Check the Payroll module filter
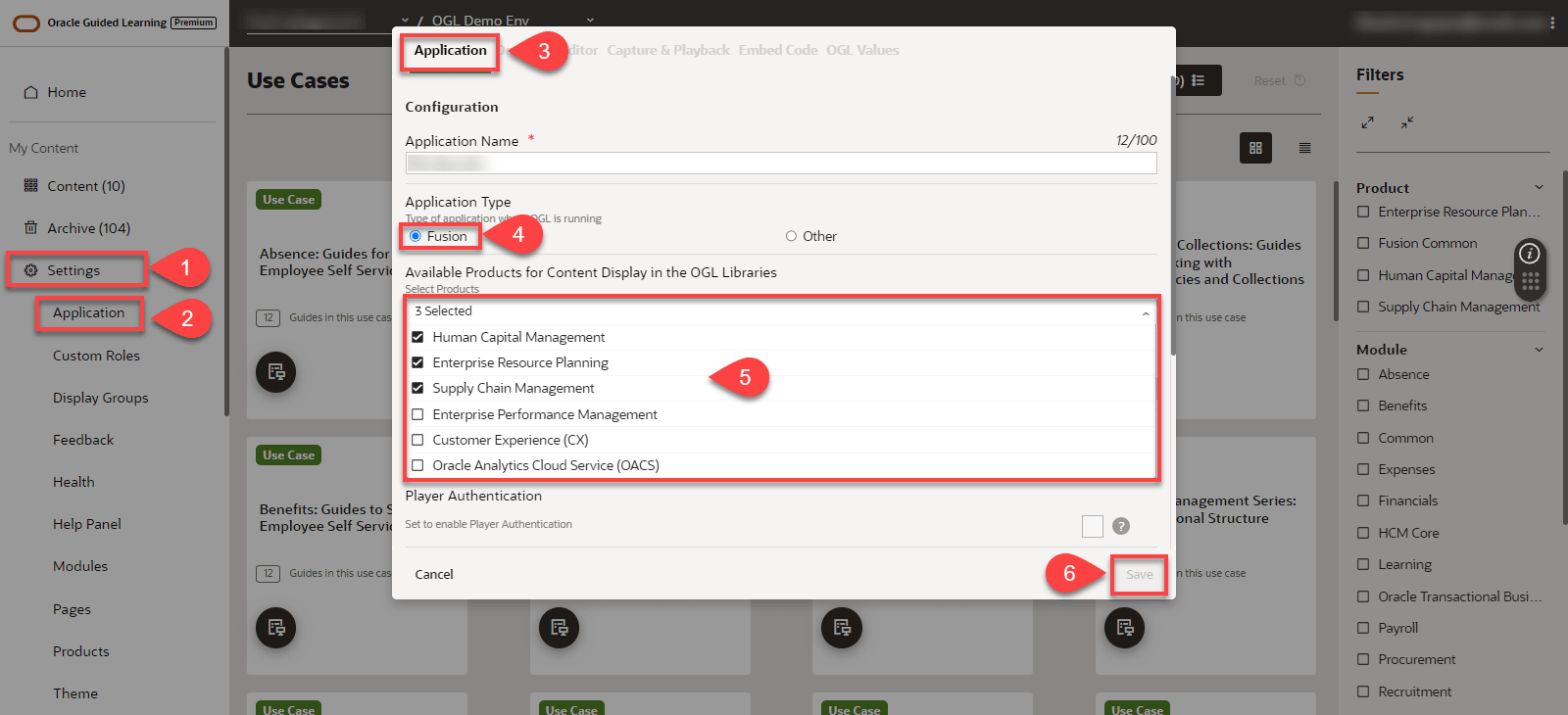Viewport: 1568px width, 715px height. point(1363,628)
